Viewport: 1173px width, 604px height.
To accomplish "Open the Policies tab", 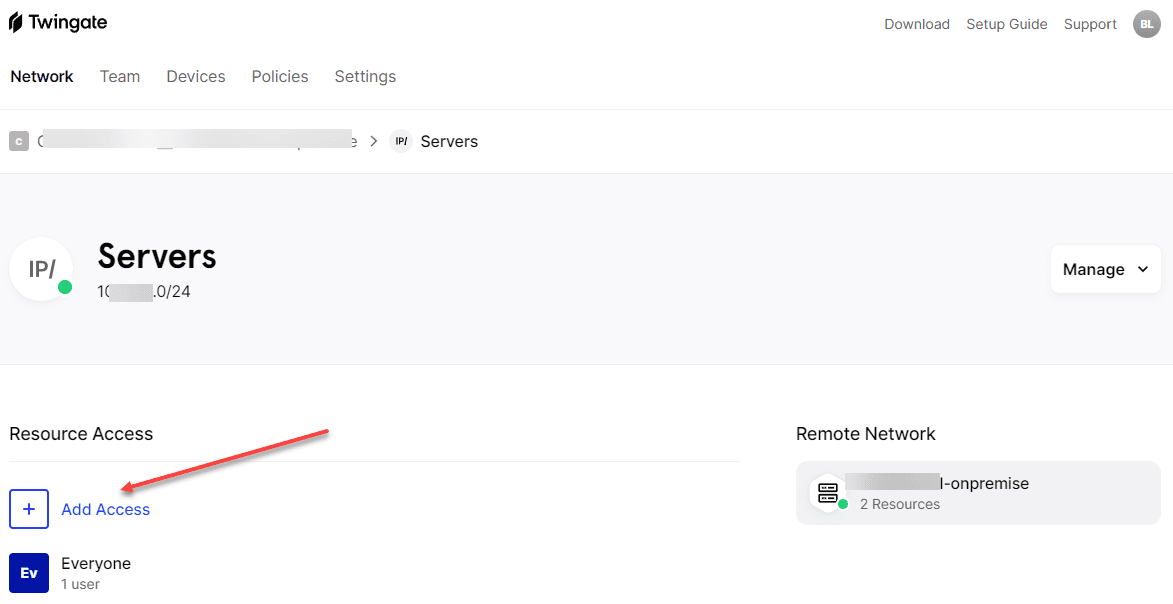I will click(x=280, y=76).
